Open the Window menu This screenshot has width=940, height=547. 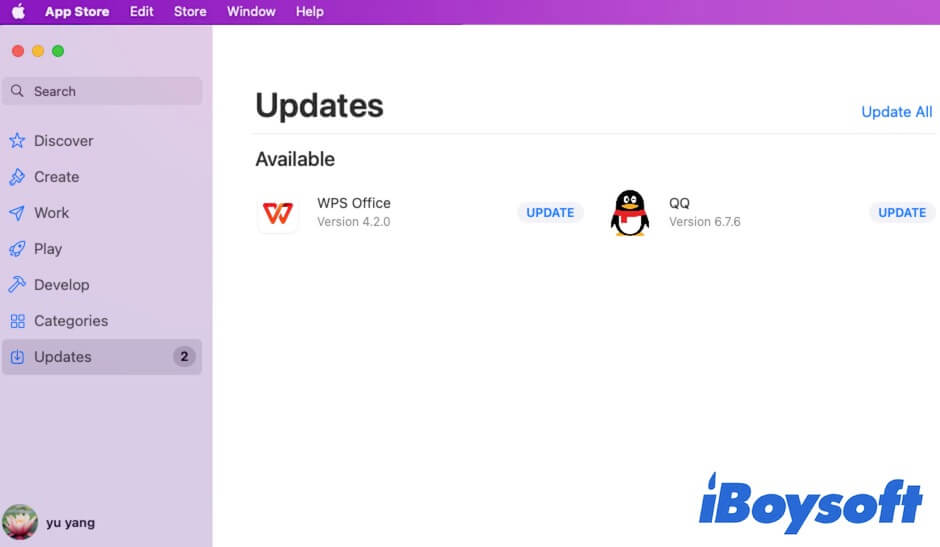[251, 11]
